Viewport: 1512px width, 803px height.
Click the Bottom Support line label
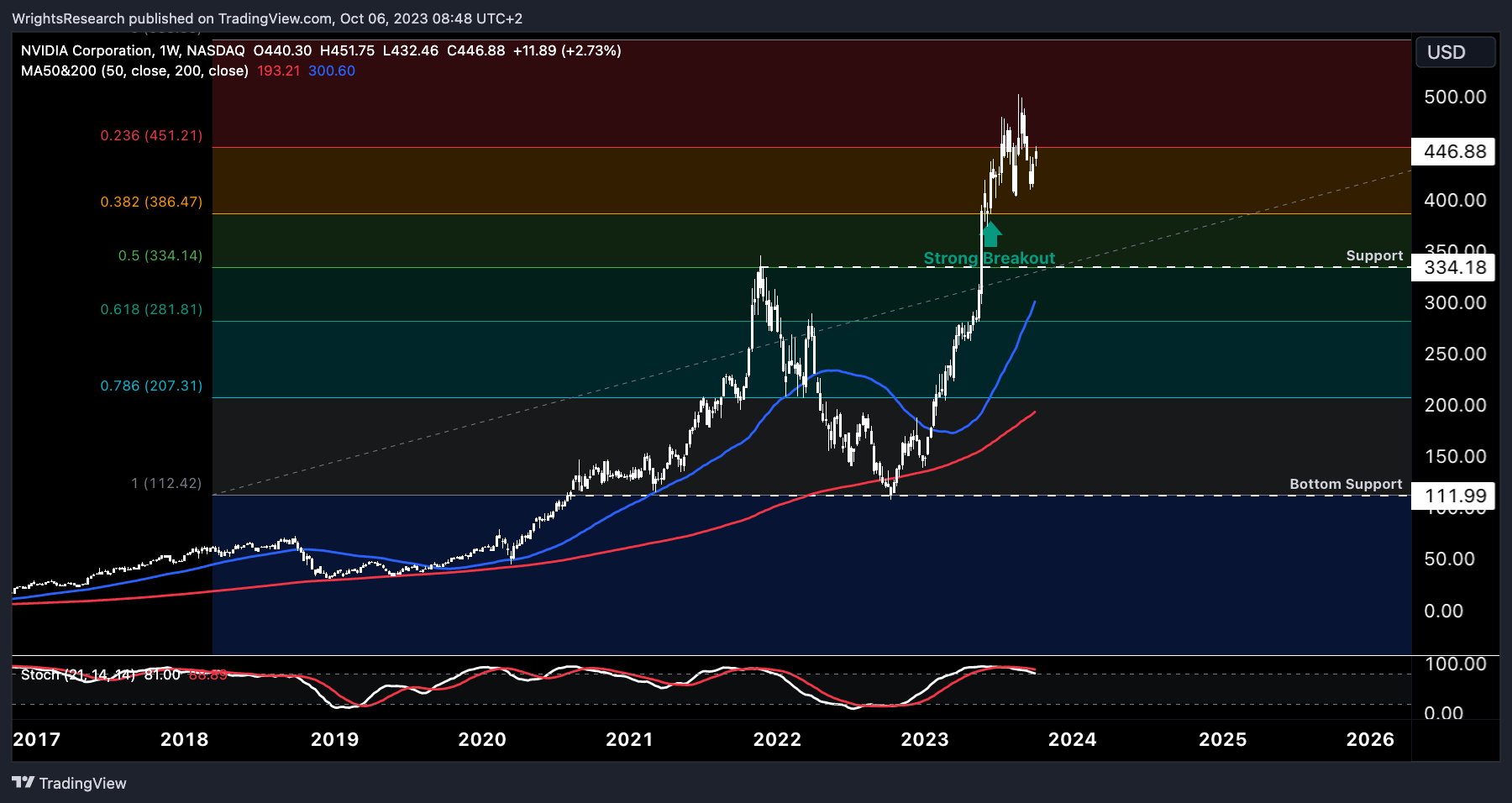1346,484
